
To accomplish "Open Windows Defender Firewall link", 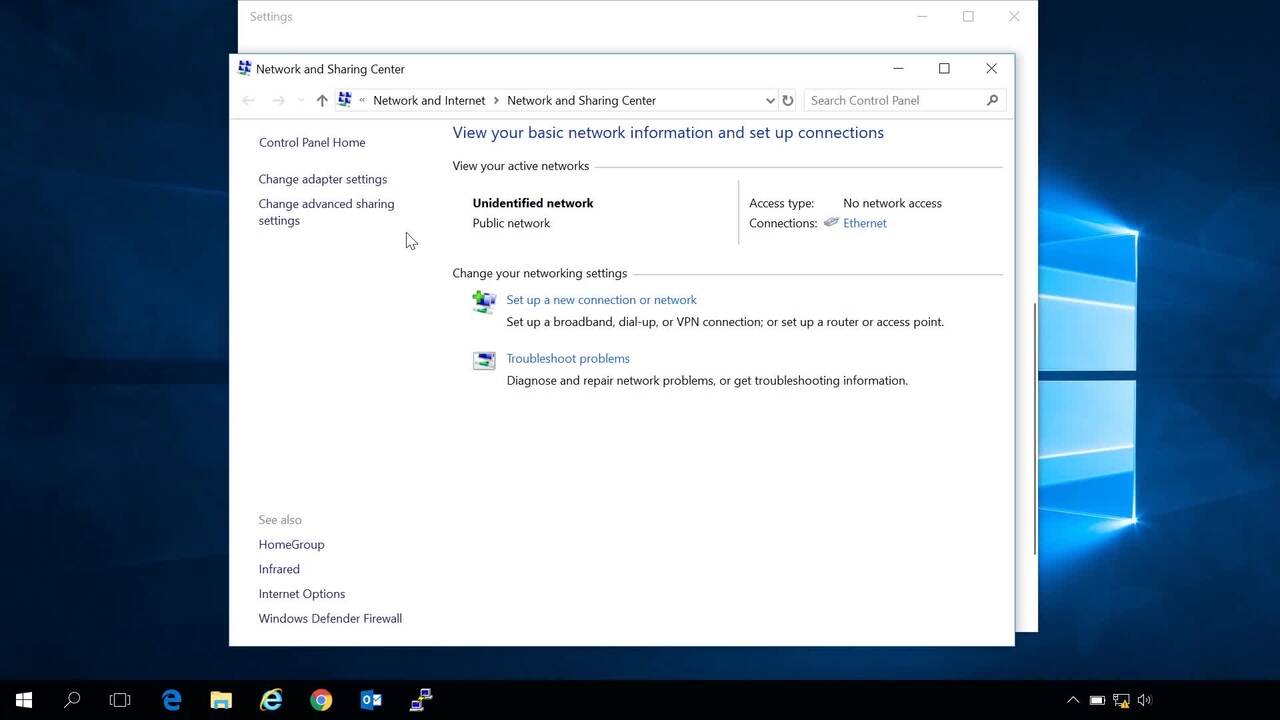I will (x=330, y=618).
